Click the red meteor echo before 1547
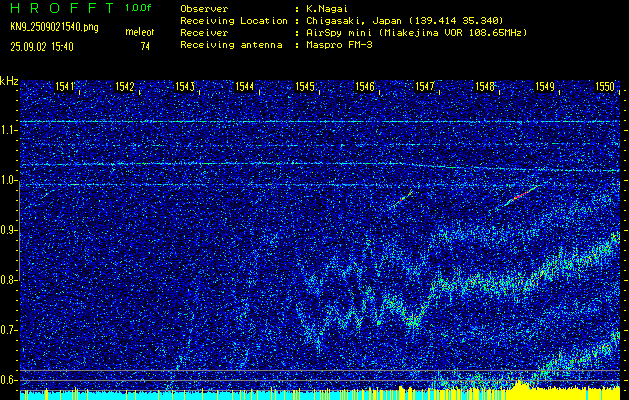The width and height of the screenshot is (629, 400). point(403,199)
